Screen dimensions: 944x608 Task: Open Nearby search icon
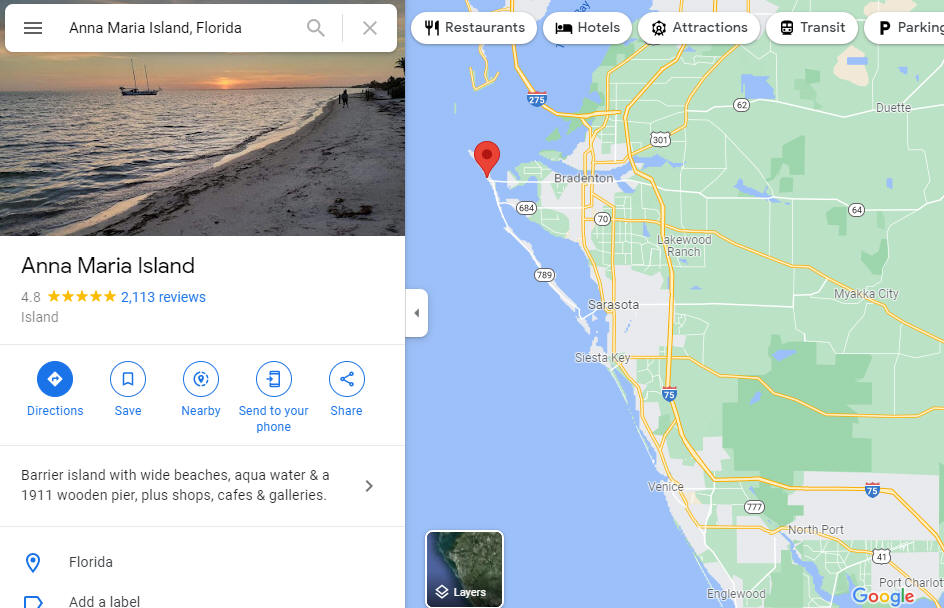tap(200, 379)
